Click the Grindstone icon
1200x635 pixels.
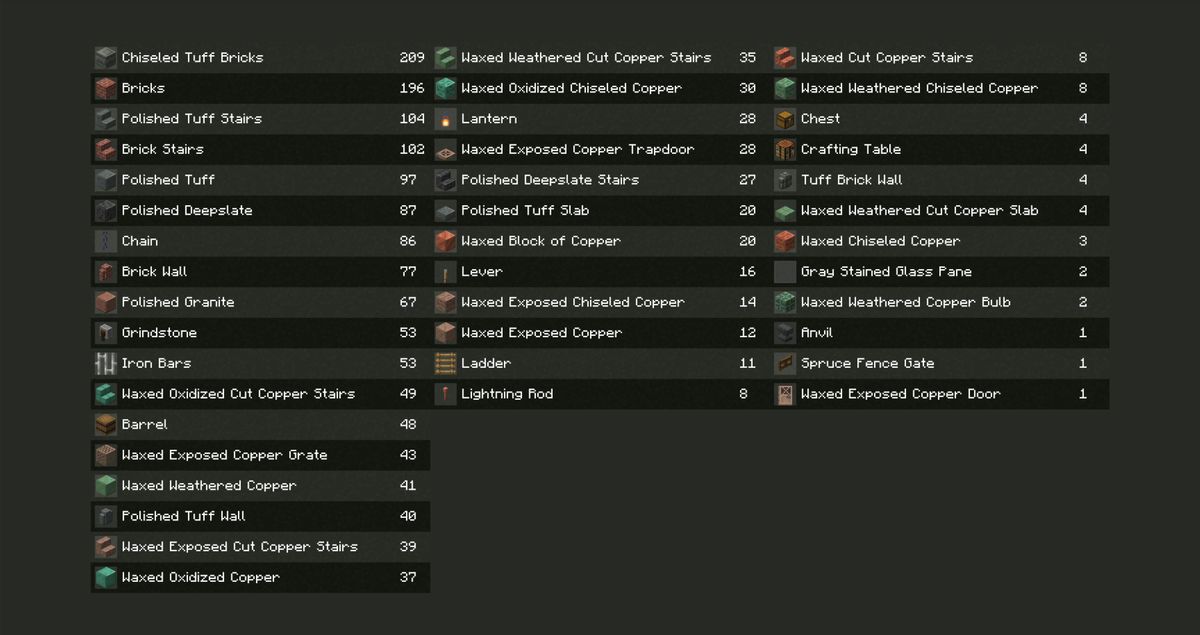[x=106, y=333]
